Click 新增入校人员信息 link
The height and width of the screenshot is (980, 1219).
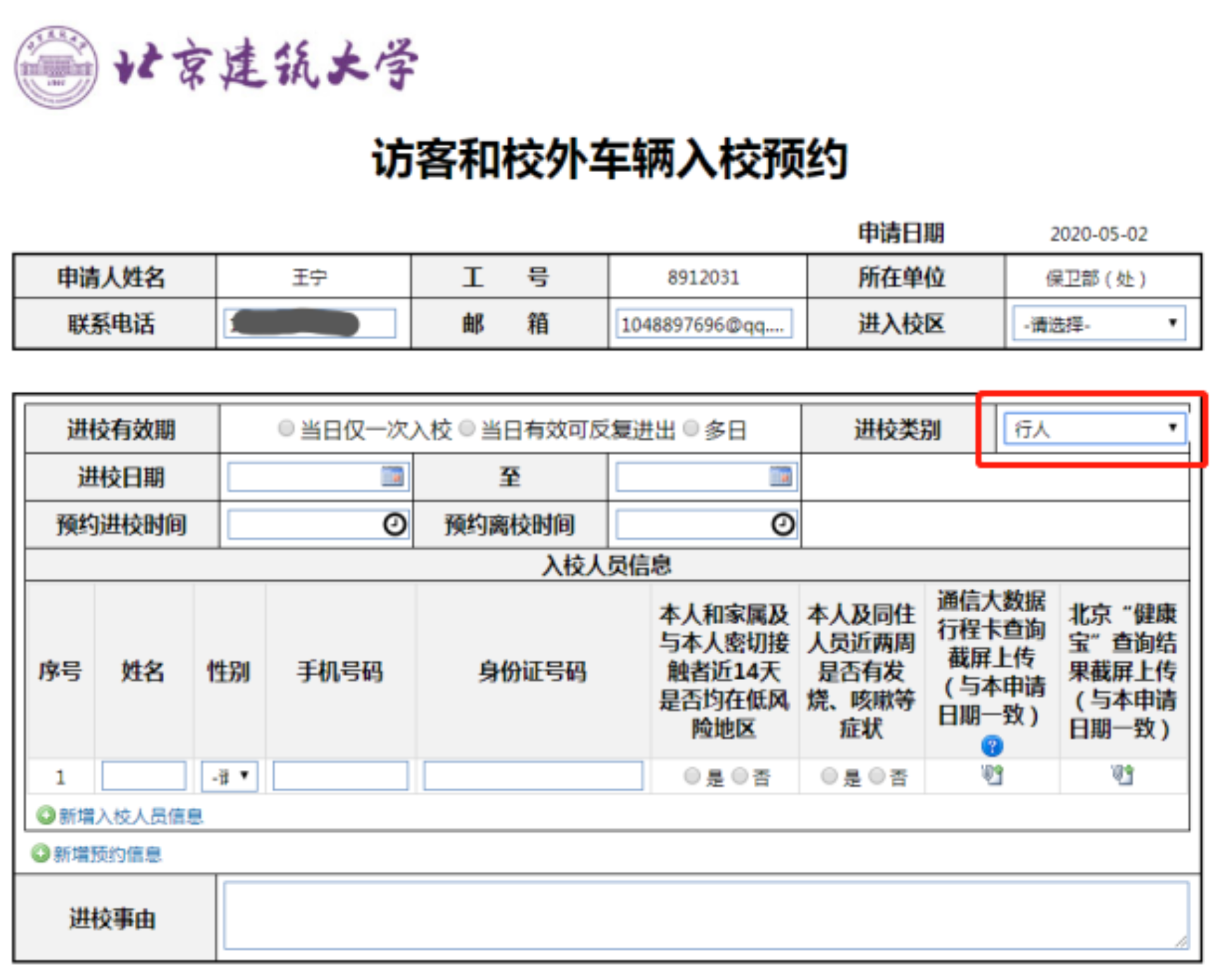pyautogui.click(x=130, y=815)
